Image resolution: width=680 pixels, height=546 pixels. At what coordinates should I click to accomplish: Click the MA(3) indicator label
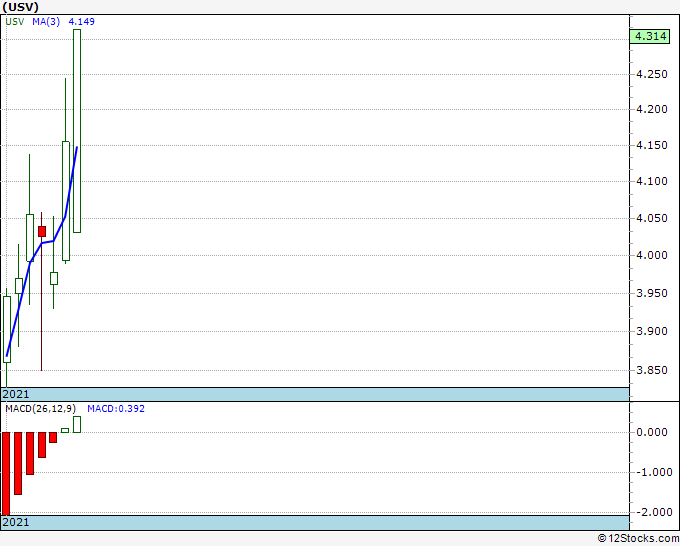pos(46,22)
